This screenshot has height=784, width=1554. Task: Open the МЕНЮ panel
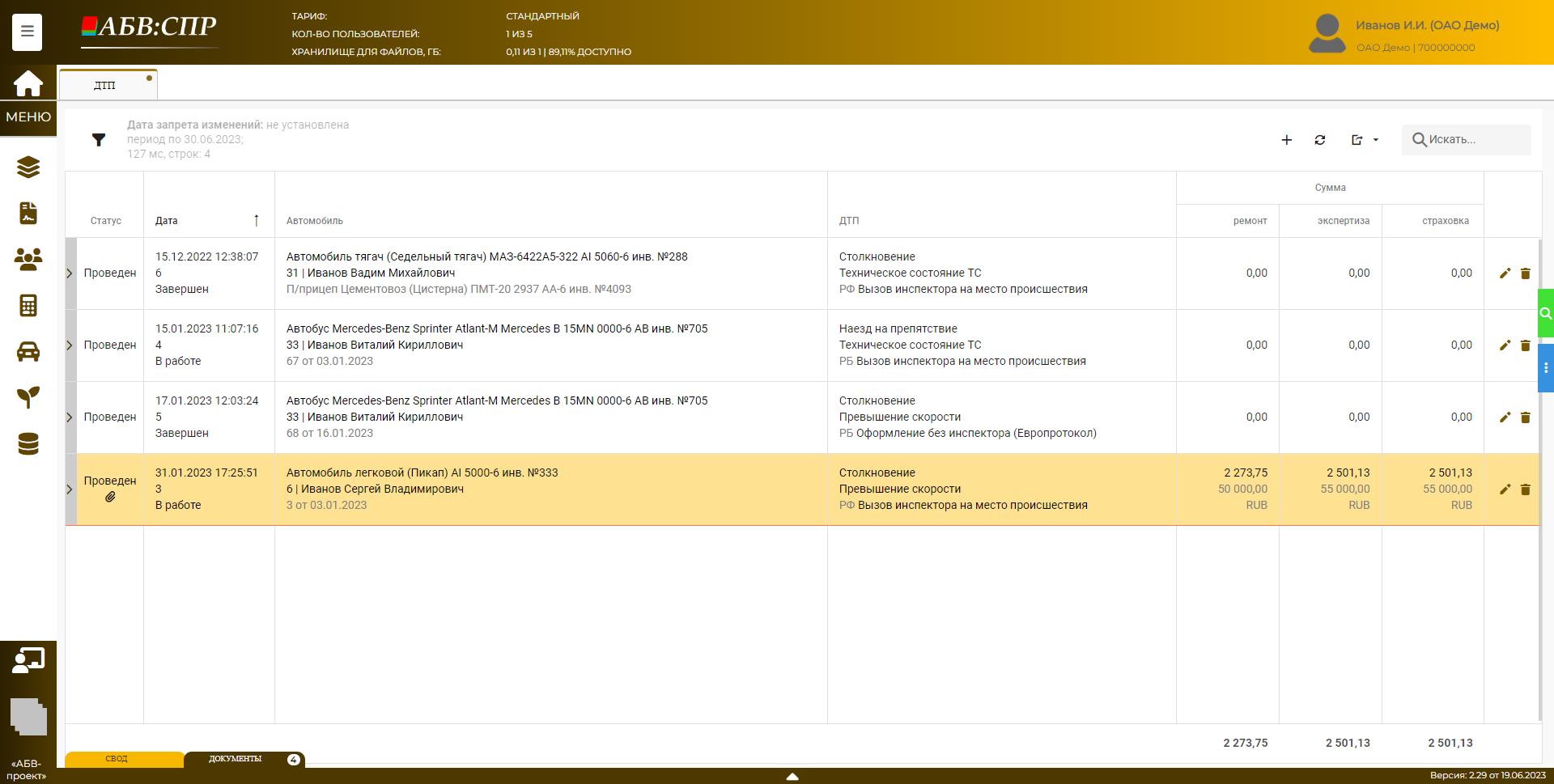tap(28, 117)
